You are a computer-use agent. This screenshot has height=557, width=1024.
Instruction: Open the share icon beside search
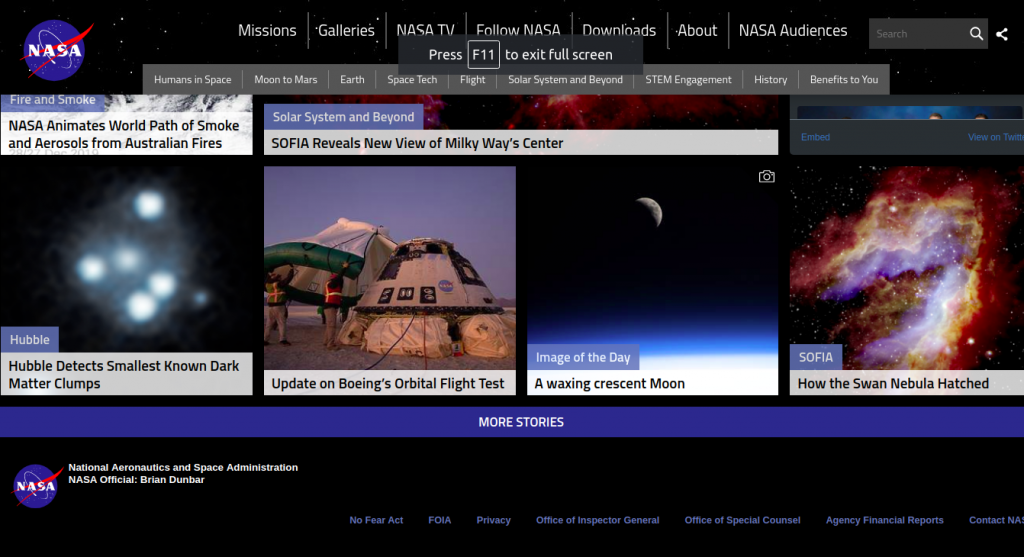click(x=1002, y=34)
